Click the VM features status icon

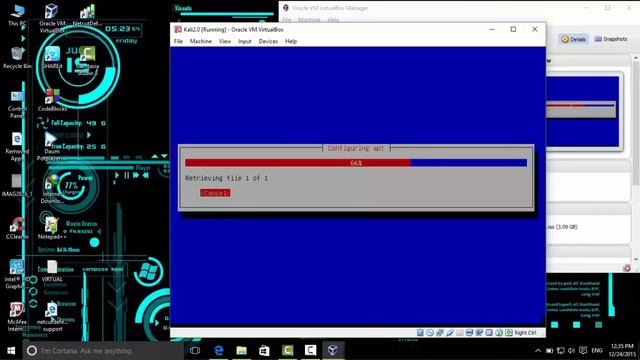489,333
